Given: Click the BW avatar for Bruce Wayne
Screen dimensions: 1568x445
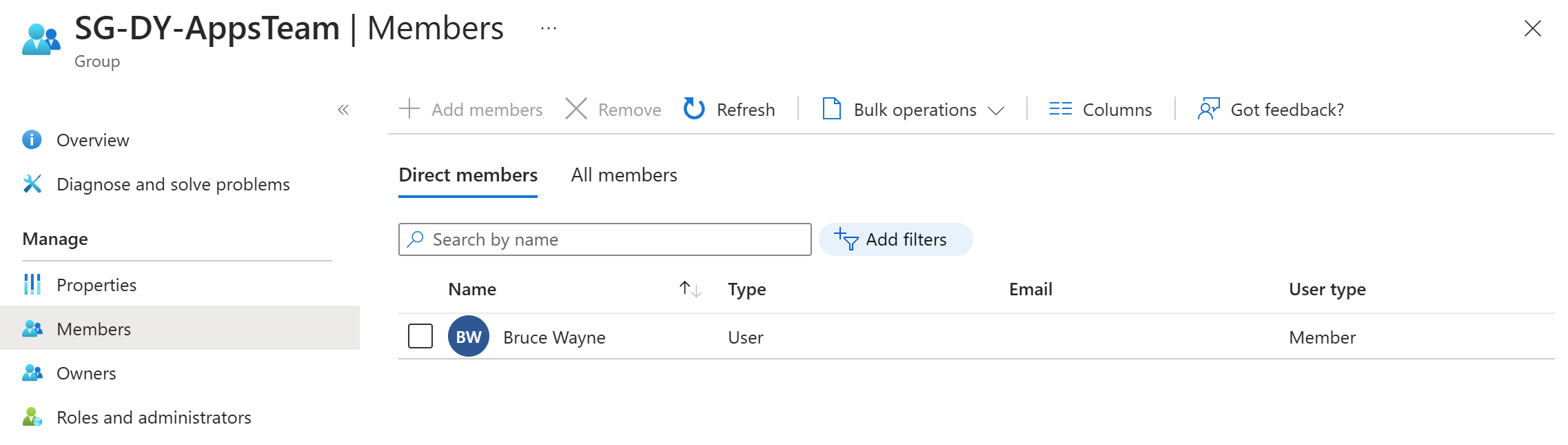Looking at the screenshot, I should pyautogui.click(x=469, y=337).
